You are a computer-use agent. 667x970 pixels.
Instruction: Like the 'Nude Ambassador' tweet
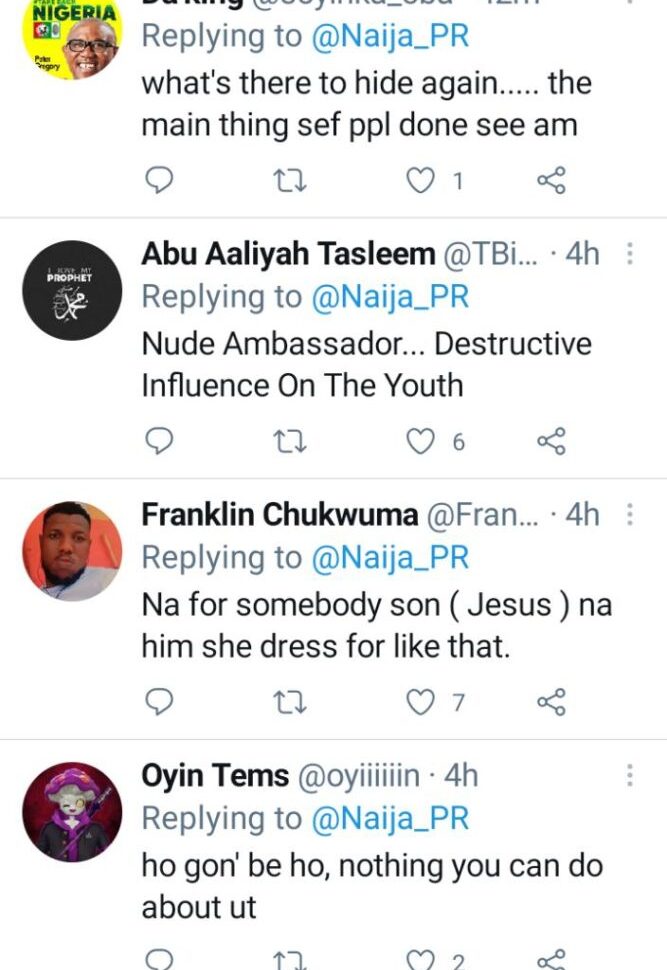coord(422,440)
